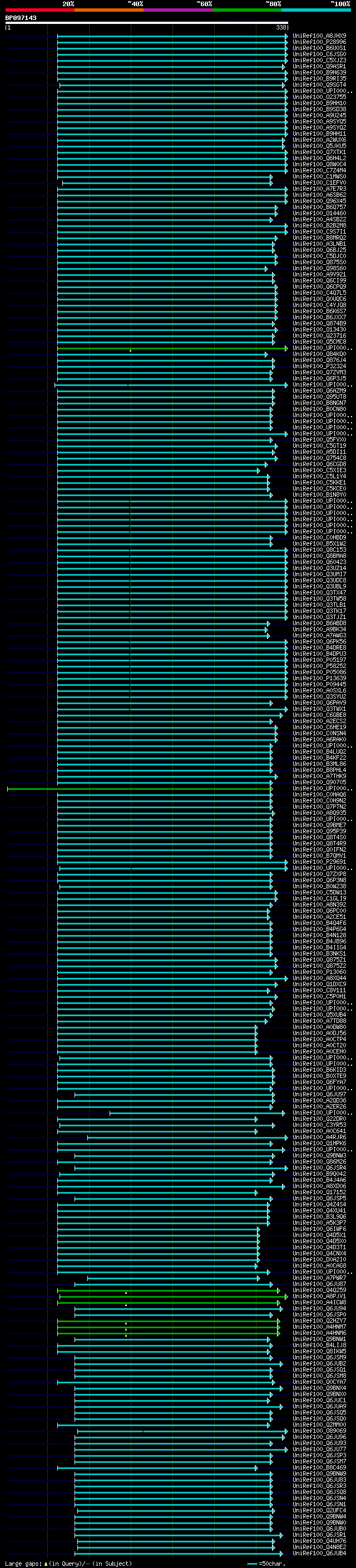Open hit UniRef100_C6JSG0
The image size is (356, 1568).
pyautogui.click(x=319, y=54)
